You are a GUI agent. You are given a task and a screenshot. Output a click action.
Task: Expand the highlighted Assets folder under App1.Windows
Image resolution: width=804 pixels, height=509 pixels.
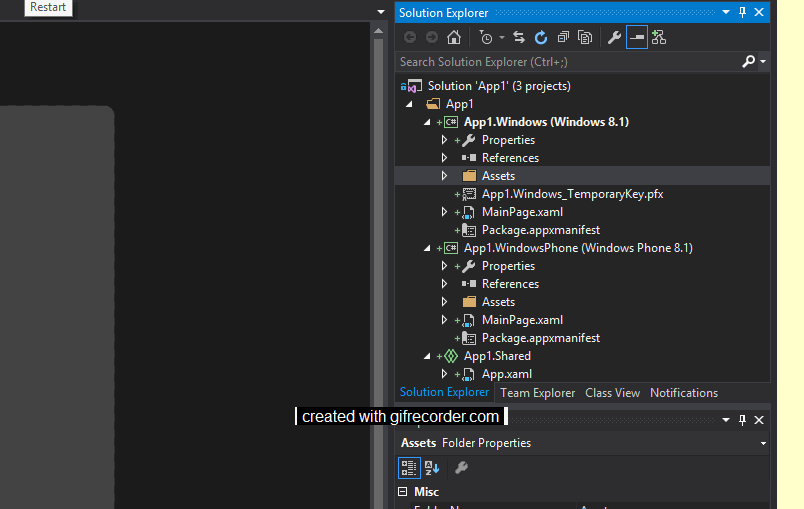[445, 176]
